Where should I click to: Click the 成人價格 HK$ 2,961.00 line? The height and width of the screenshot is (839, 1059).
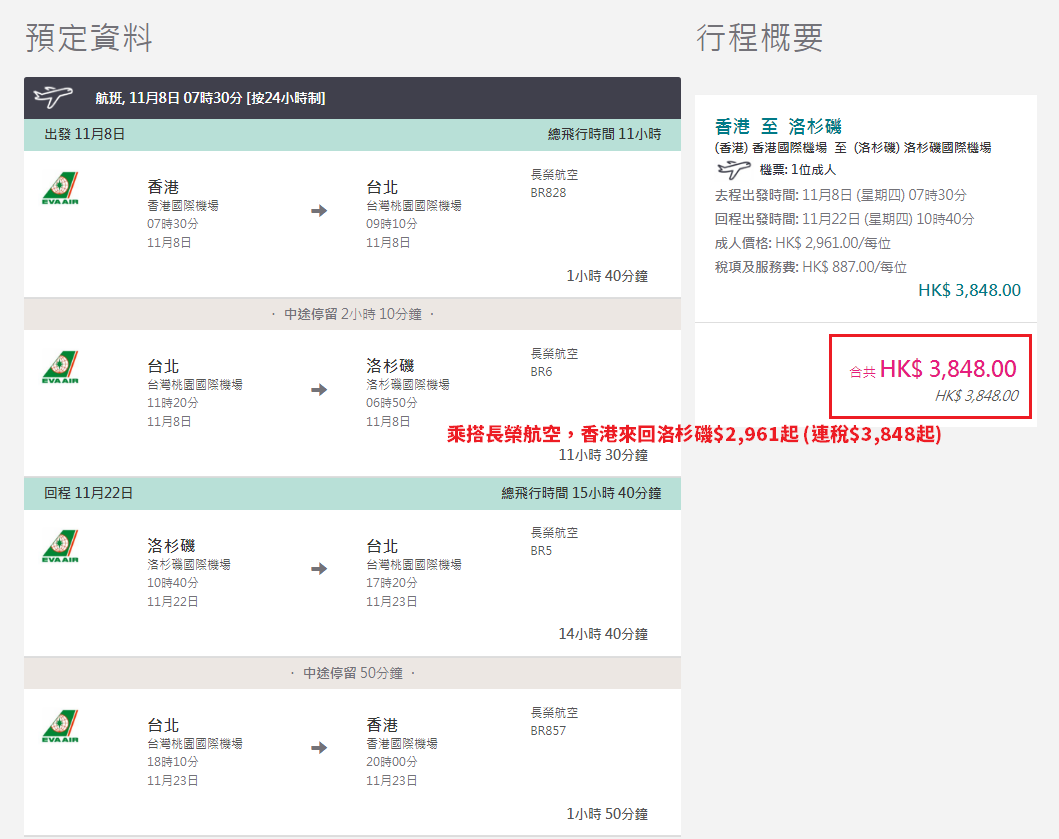point(803,243)
